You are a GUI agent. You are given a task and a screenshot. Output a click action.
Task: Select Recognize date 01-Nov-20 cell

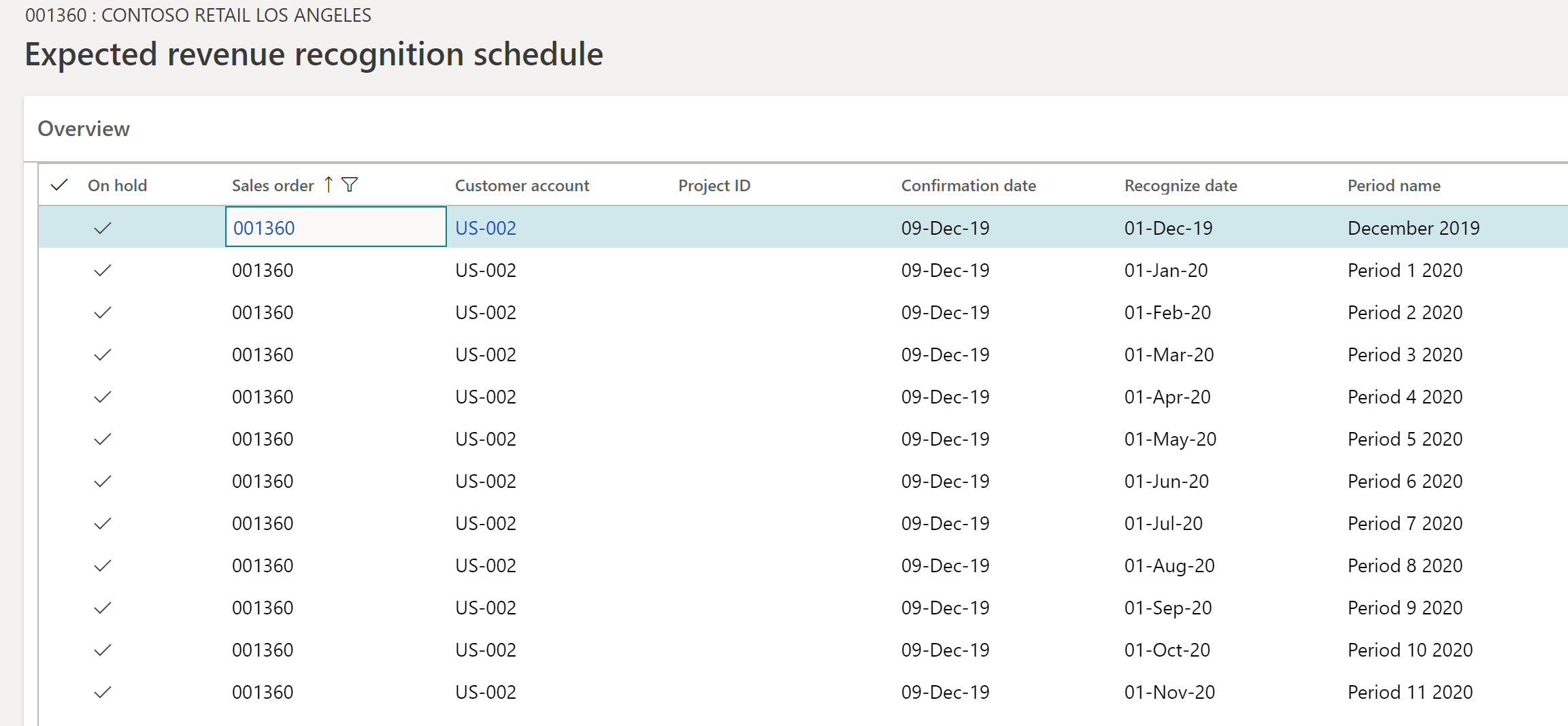1169,692
